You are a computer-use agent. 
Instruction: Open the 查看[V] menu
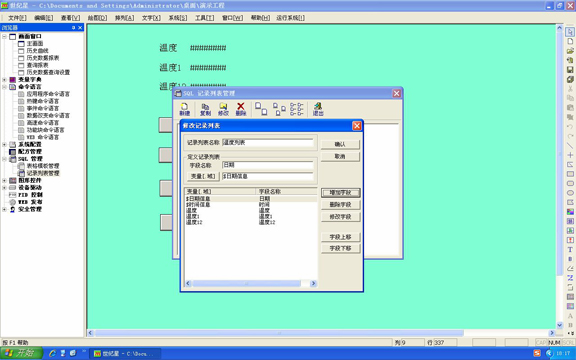(x=70, y=18)
